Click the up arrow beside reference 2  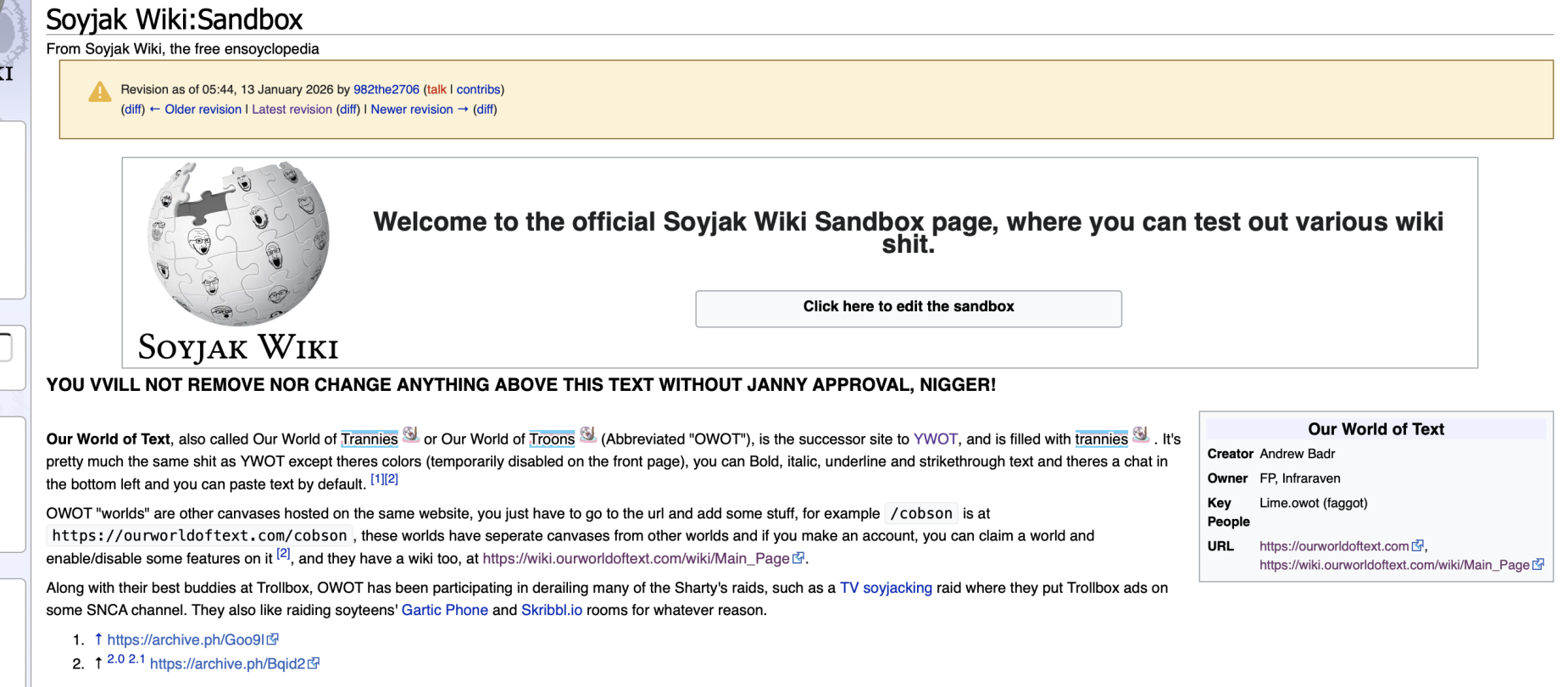pyautogui.click(x=98, y=663)
